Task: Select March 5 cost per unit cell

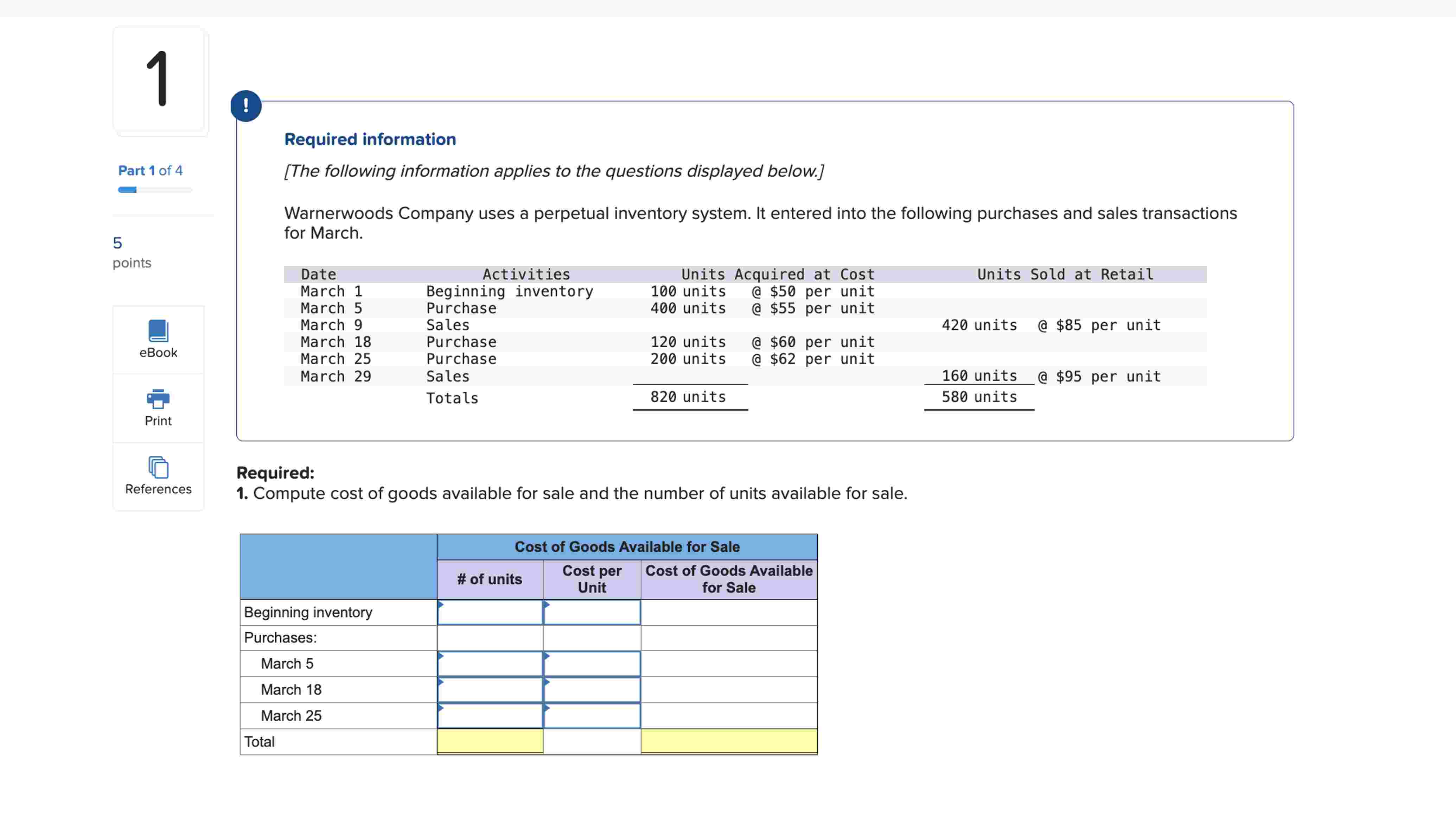Action: coord(592,664)
